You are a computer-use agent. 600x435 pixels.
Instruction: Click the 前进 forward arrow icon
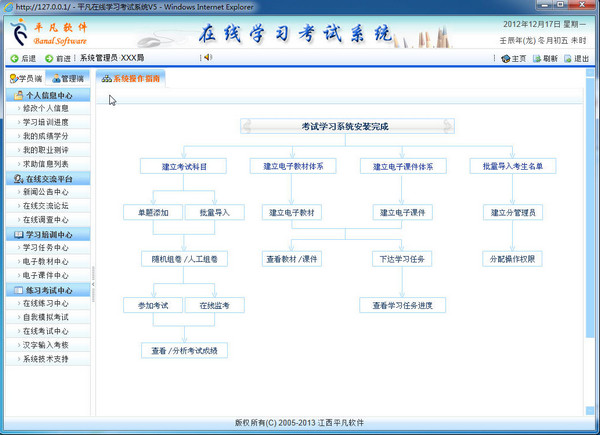pos(48,58)
